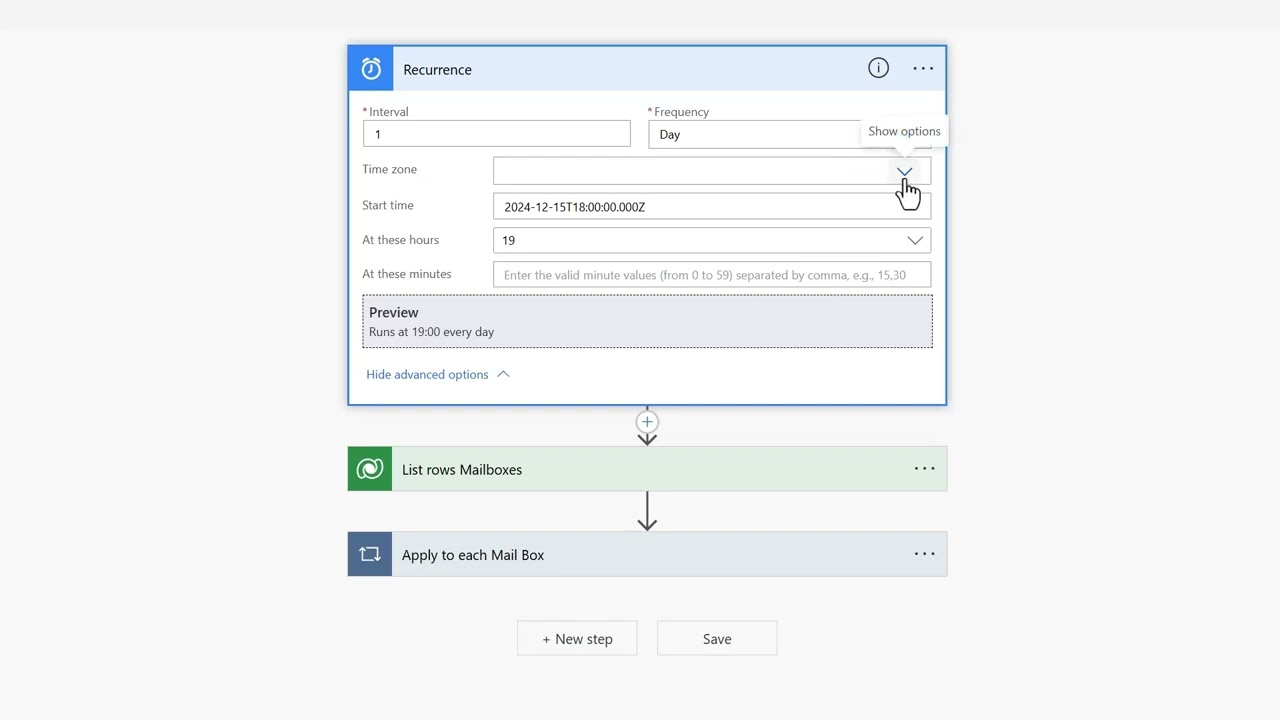Click the 'Start time' label
Image resolution: width=1280 pixels, height=720 pixels.
pyautogui.click(x=388, y=205)
